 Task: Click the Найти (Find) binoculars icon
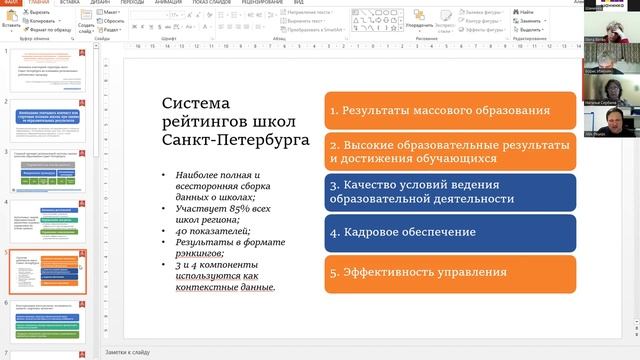point(516,12)
